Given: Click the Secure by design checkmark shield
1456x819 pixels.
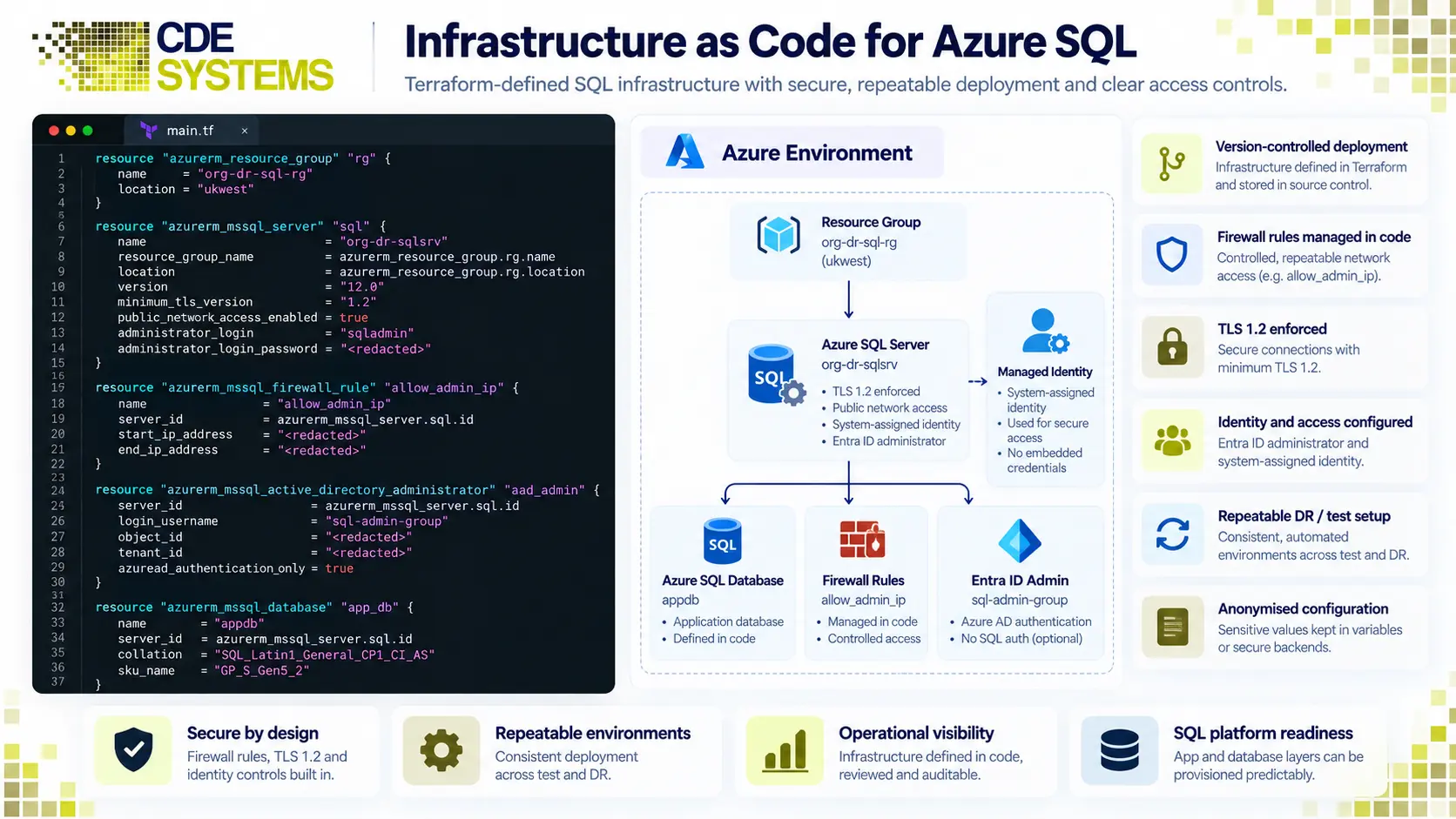Looking at the screenshot, I should (x=133, y=750).
